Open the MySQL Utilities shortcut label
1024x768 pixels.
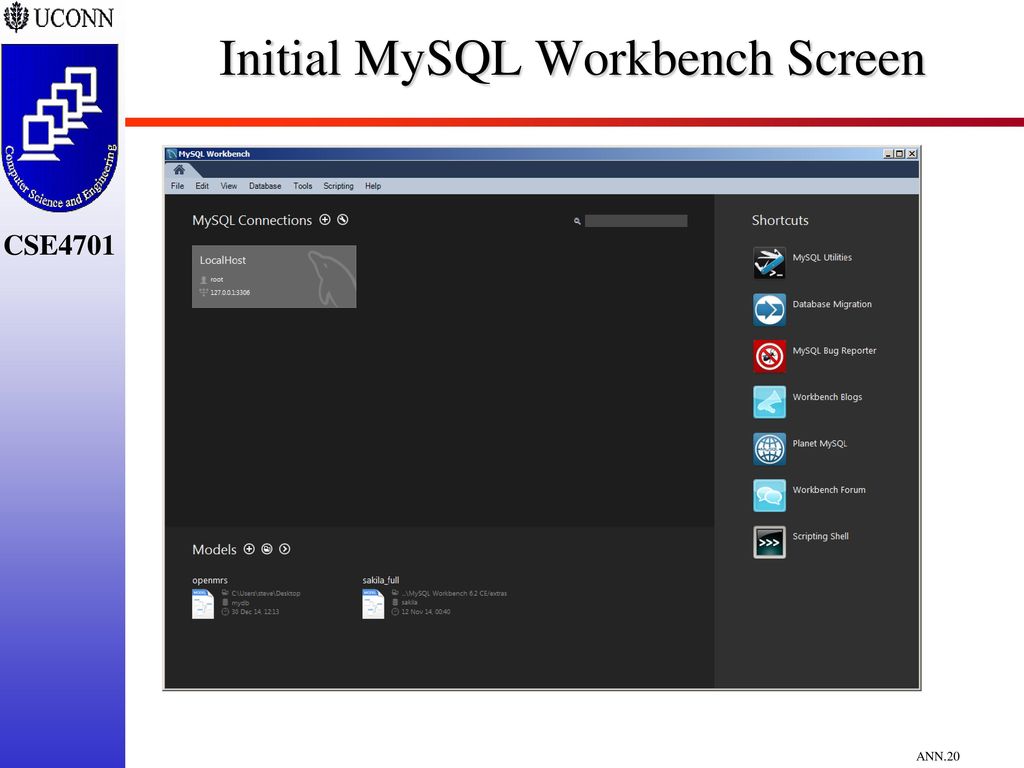pyautogui.click(x=822, y=257)
